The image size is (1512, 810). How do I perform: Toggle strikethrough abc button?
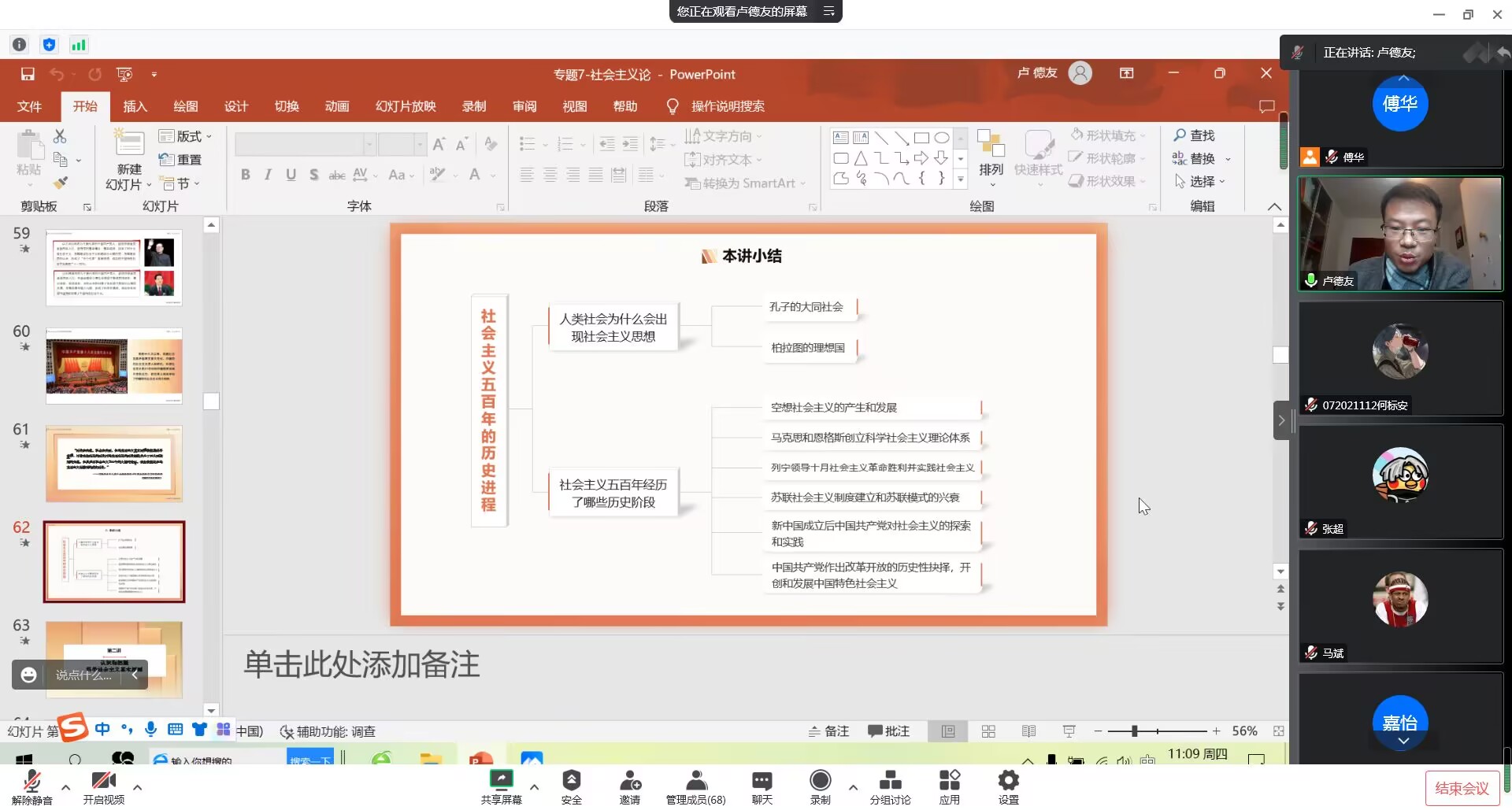[337, 175]
